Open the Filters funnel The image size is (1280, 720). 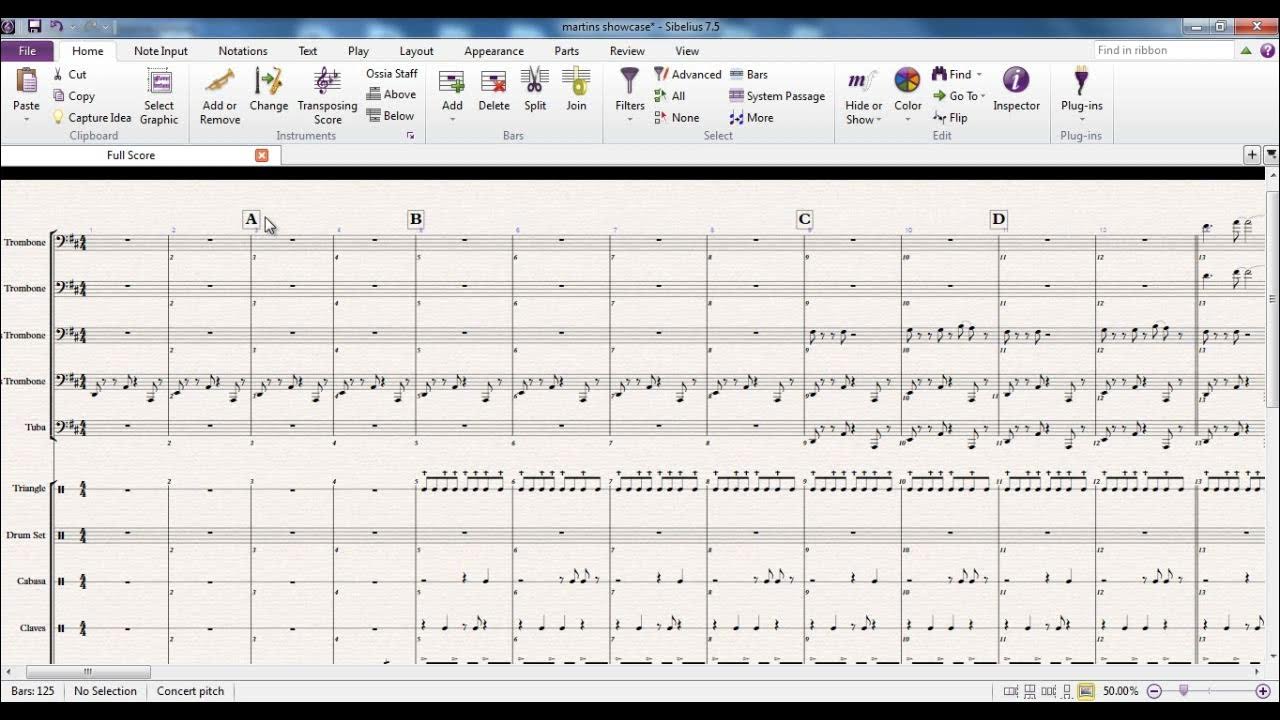[x=630, y=81]
